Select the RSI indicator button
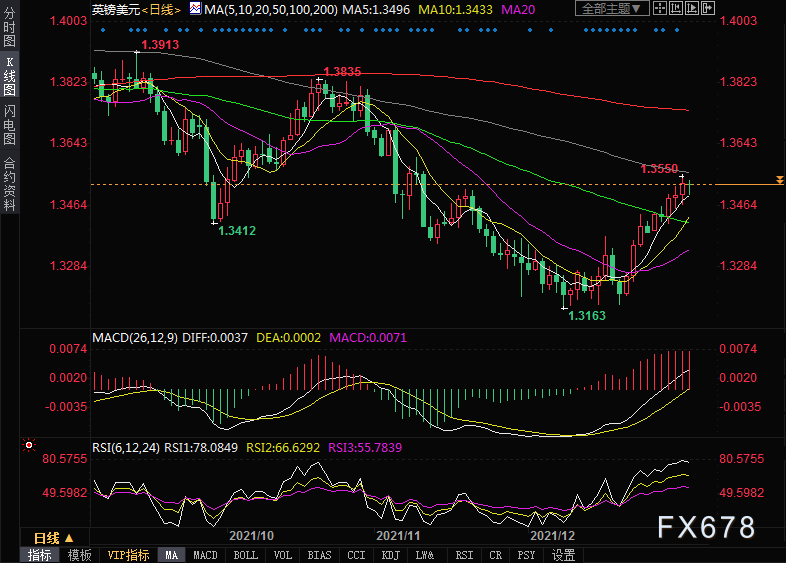 tap(464, 555)
